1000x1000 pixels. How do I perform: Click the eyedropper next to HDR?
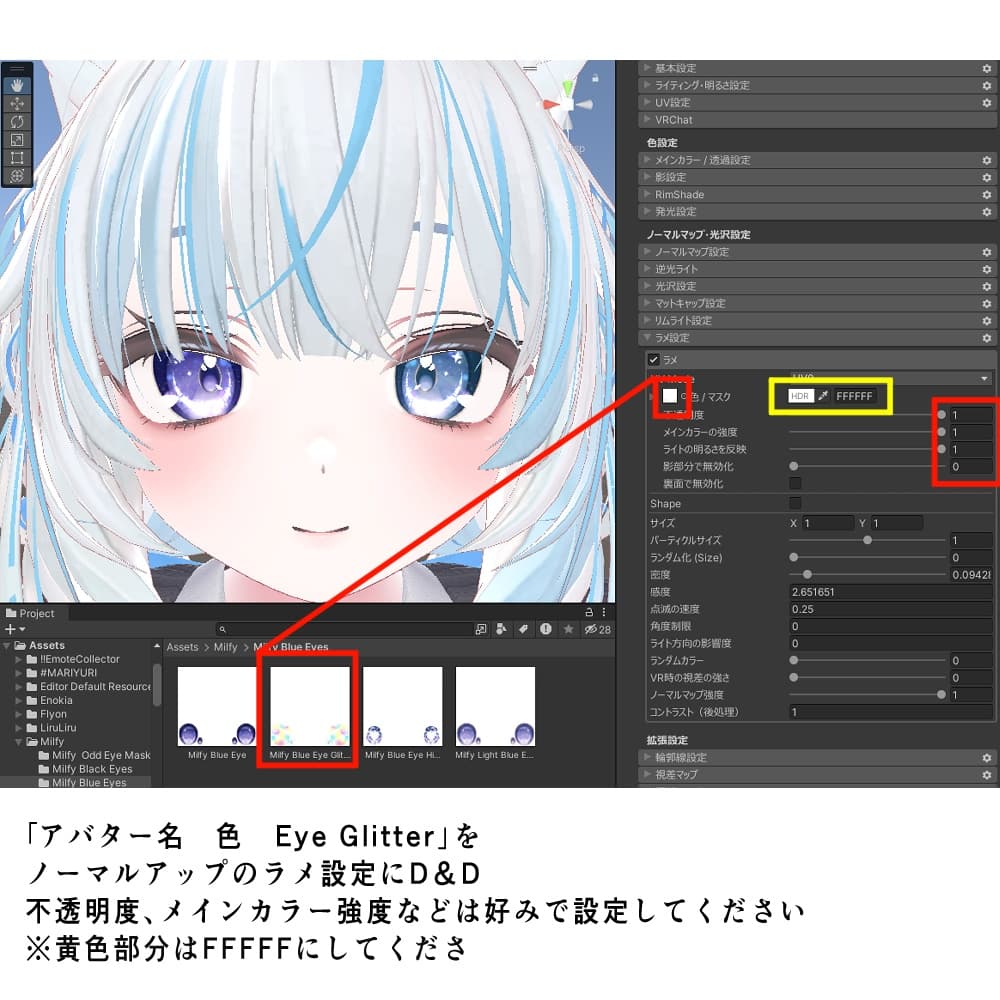click(823, 396)
